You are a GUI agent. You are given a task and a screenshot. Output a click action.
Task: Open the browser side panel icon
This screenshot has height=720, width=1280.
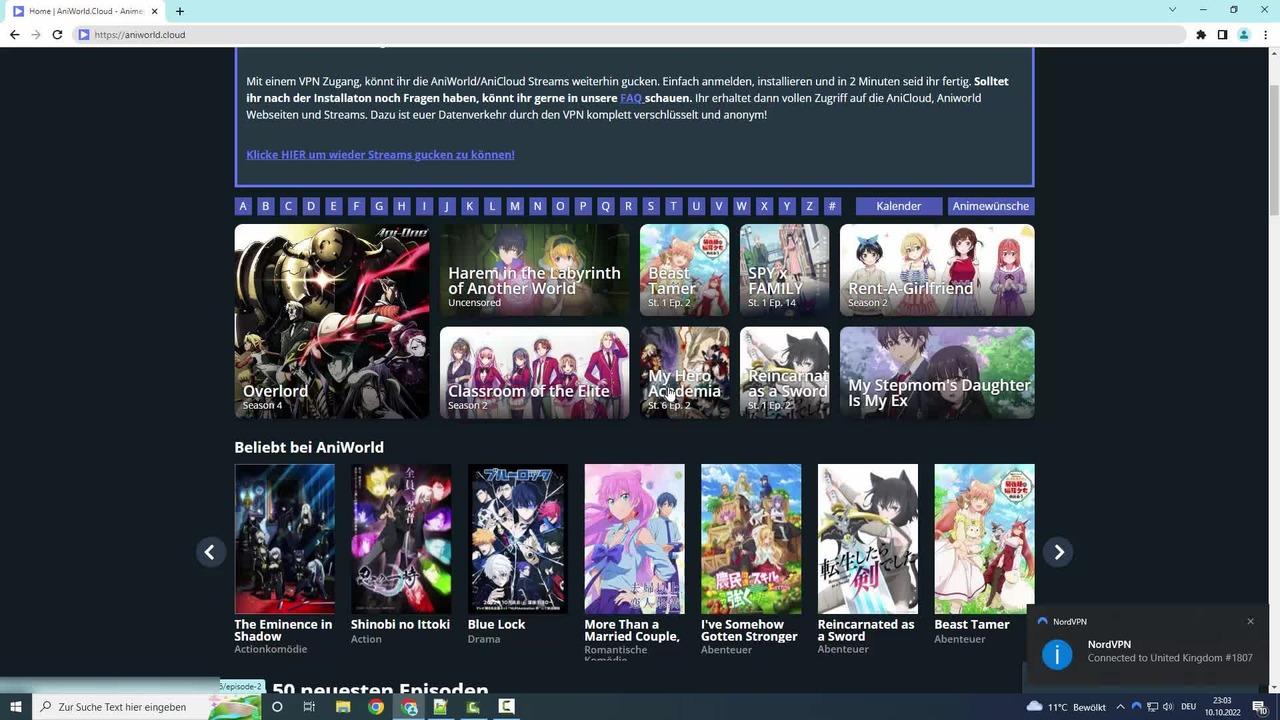tap(1222, 34)
